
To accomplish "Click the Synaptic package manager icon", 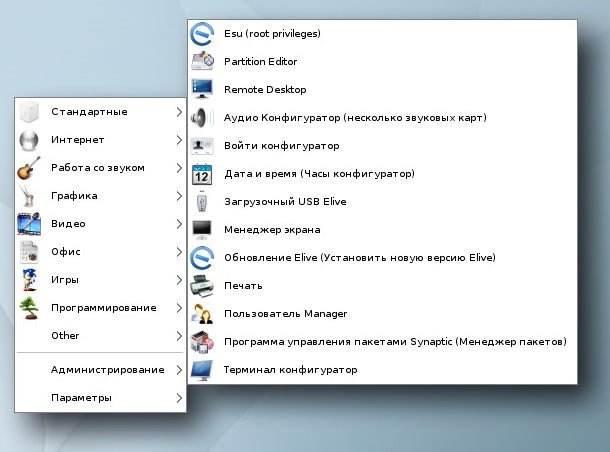I will point(202,342).
